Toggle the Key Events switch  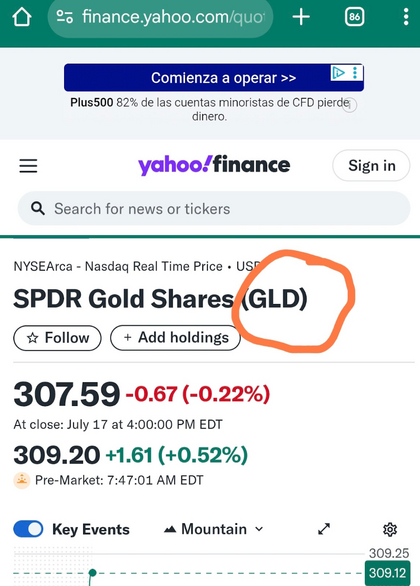(28, 529)
